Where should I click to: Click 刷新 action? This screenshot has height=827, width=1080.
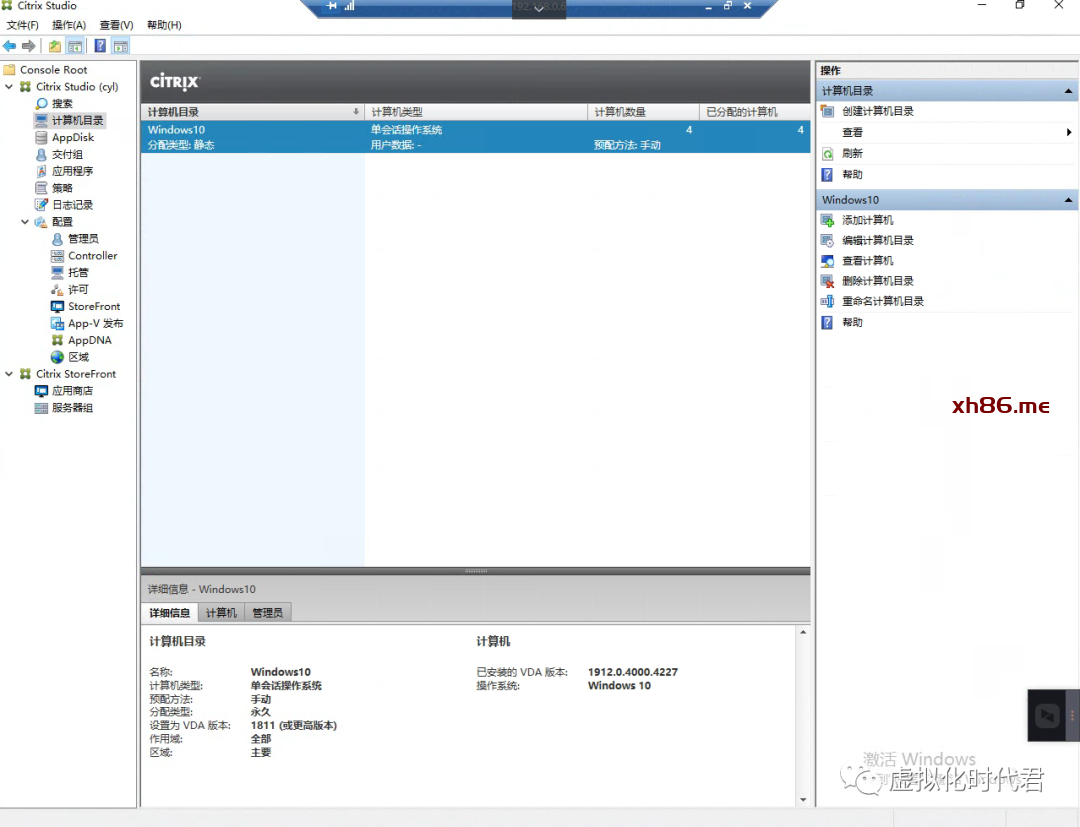tap(852, 154)
